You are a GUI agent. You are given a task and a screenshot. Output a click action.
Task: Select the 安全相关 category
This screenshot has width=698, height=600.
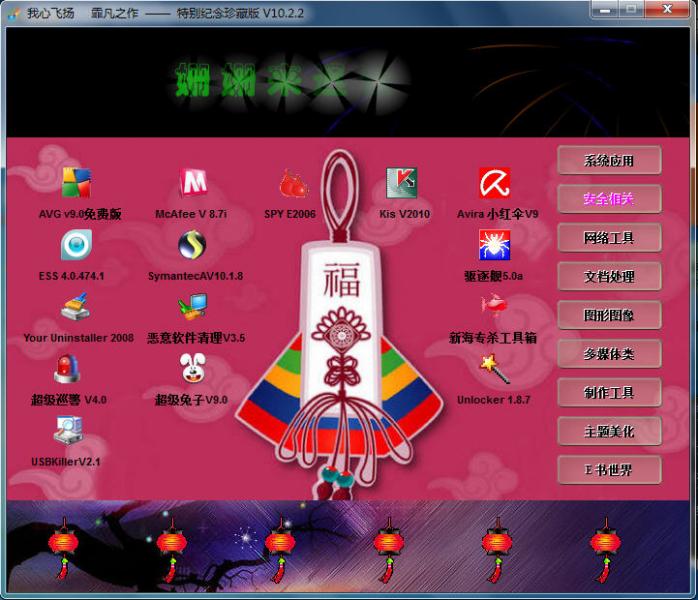pyautogui.click(x=609, y=199)
